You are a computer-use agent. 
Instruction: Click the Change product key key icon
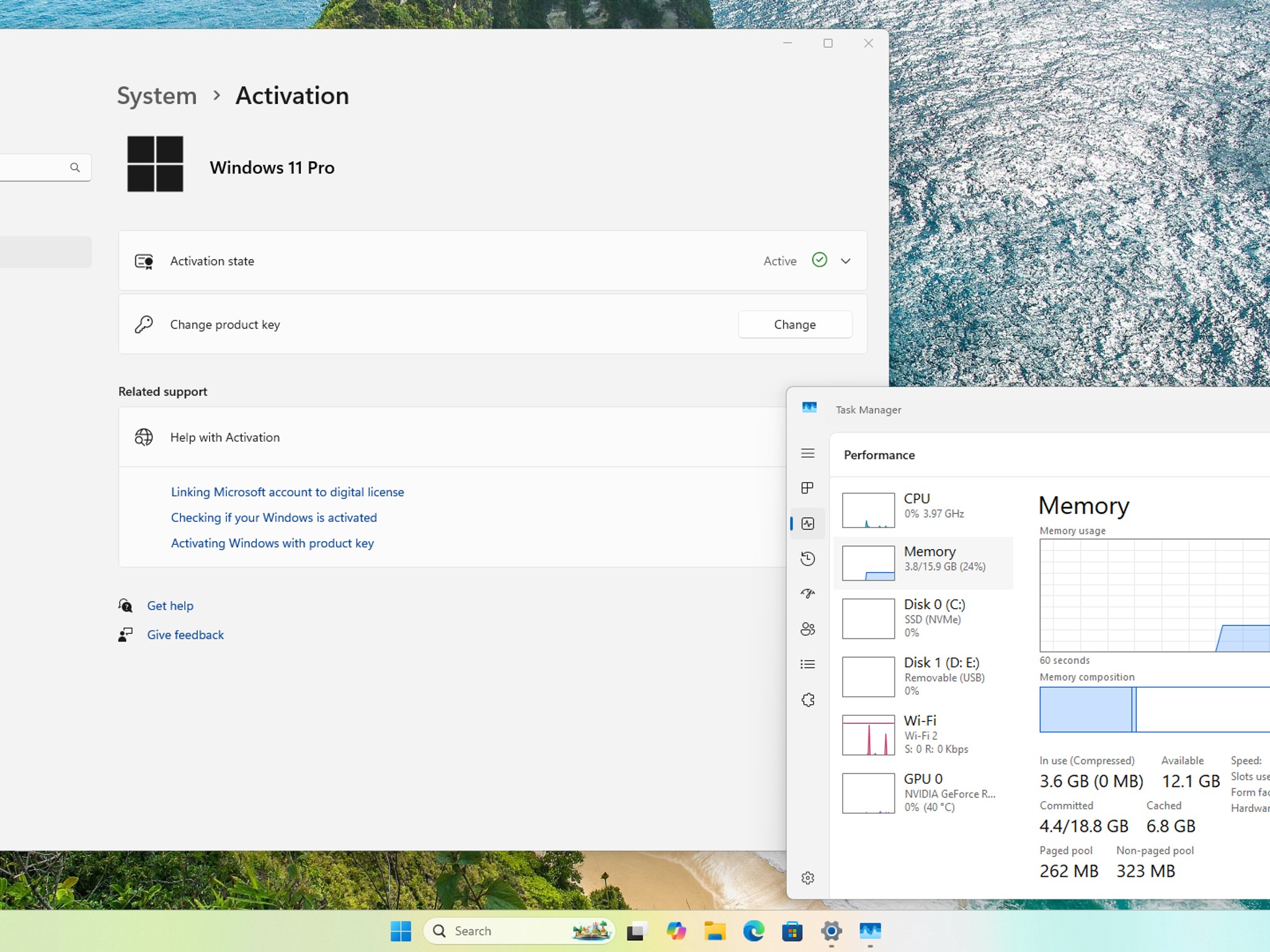click(144, 324)
